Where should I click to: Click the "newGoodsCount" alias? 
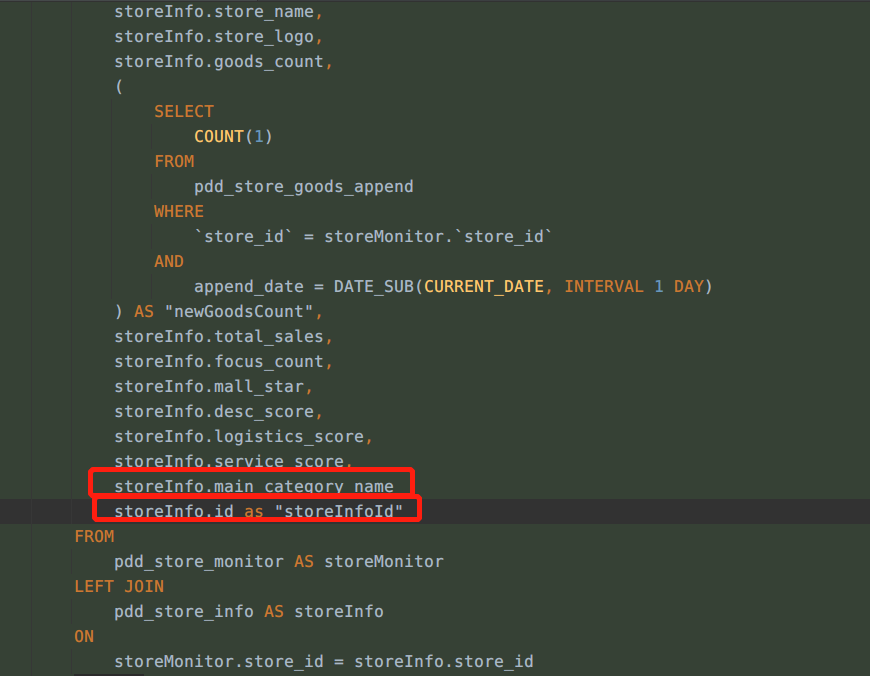pyautogui.click(x=239, y=311)
